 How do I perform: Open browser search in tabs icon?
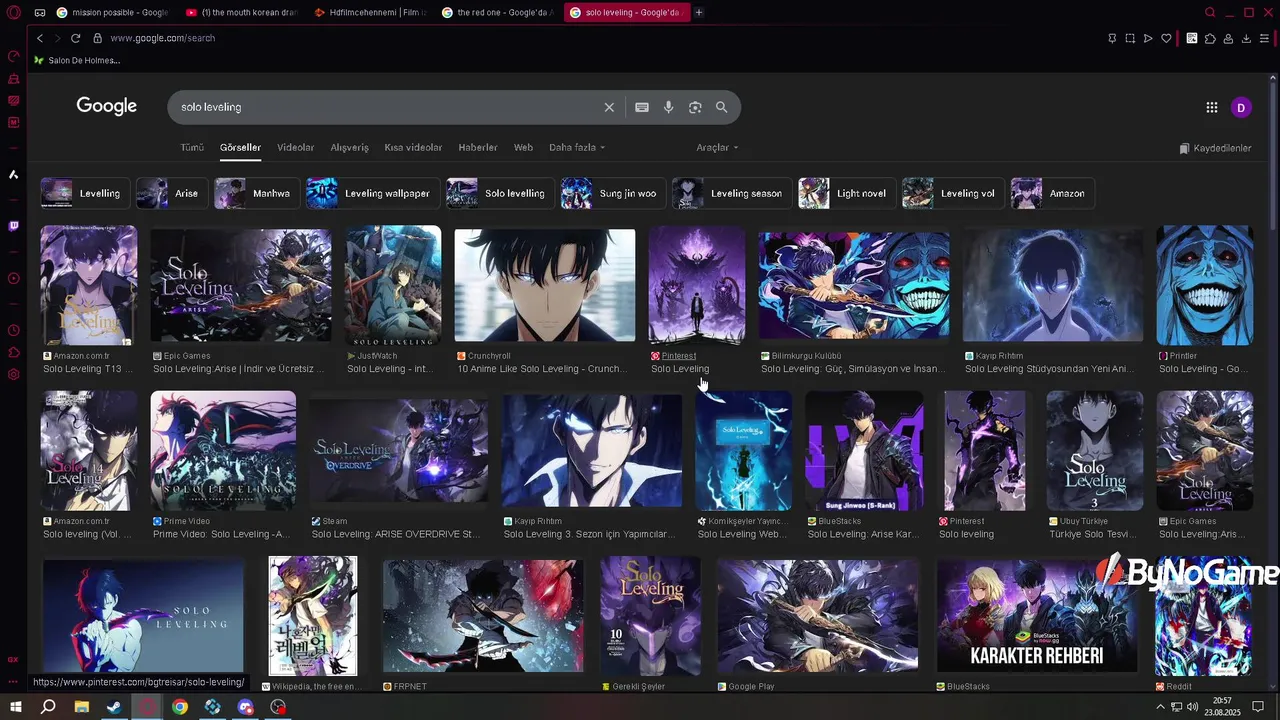(x=1210, y=12)
